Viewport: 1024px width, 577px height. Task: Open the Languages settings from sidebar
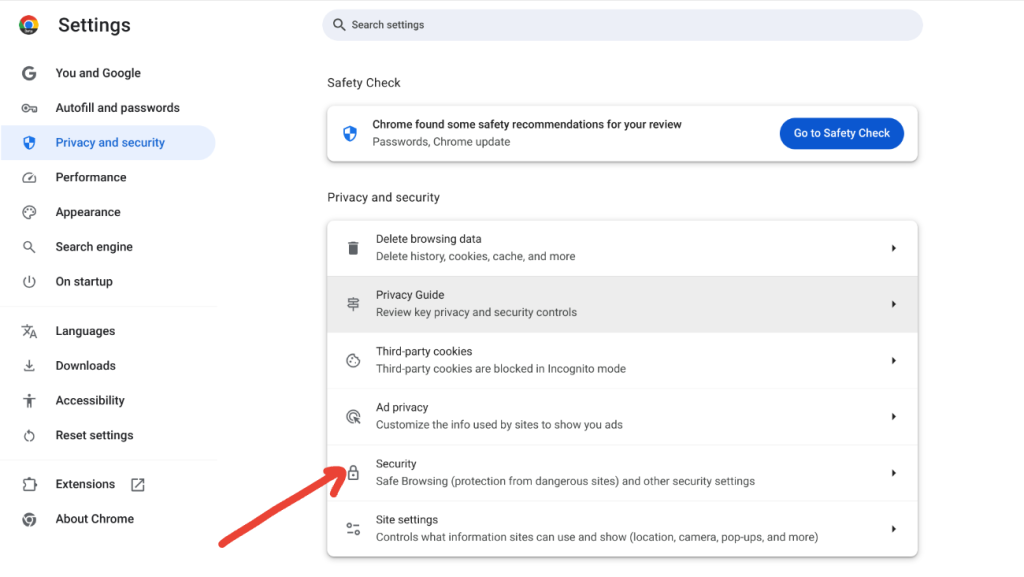pos(85,330)
